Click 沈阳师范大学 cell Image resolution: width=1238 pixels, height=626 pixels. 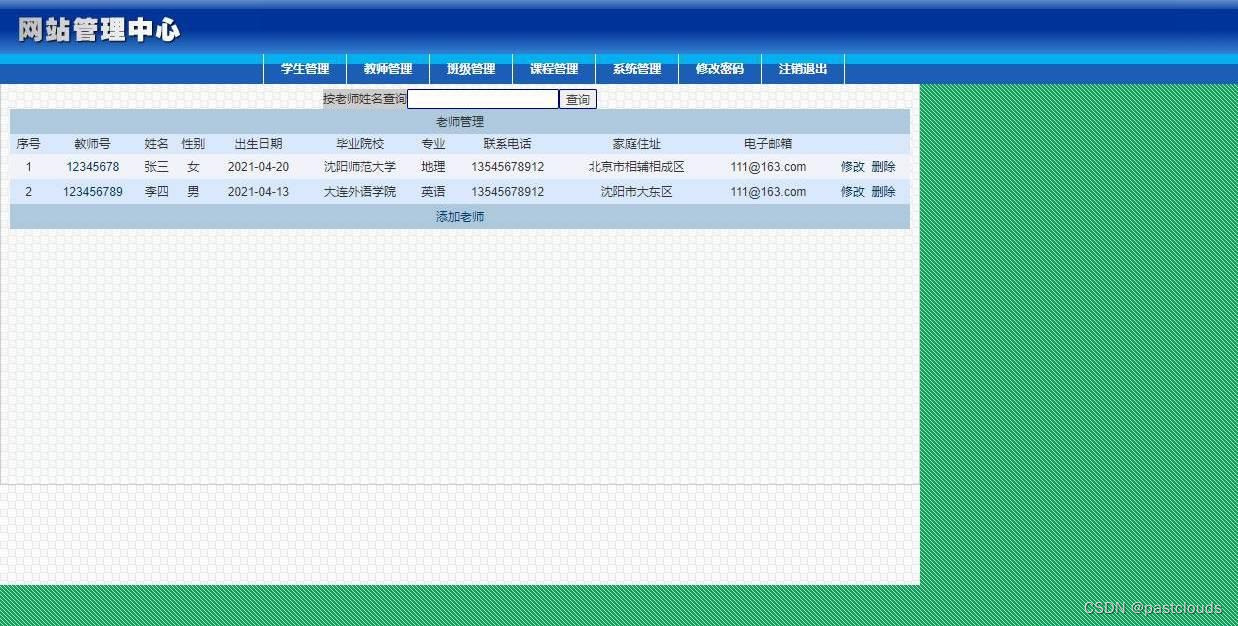tap(360, 167)
